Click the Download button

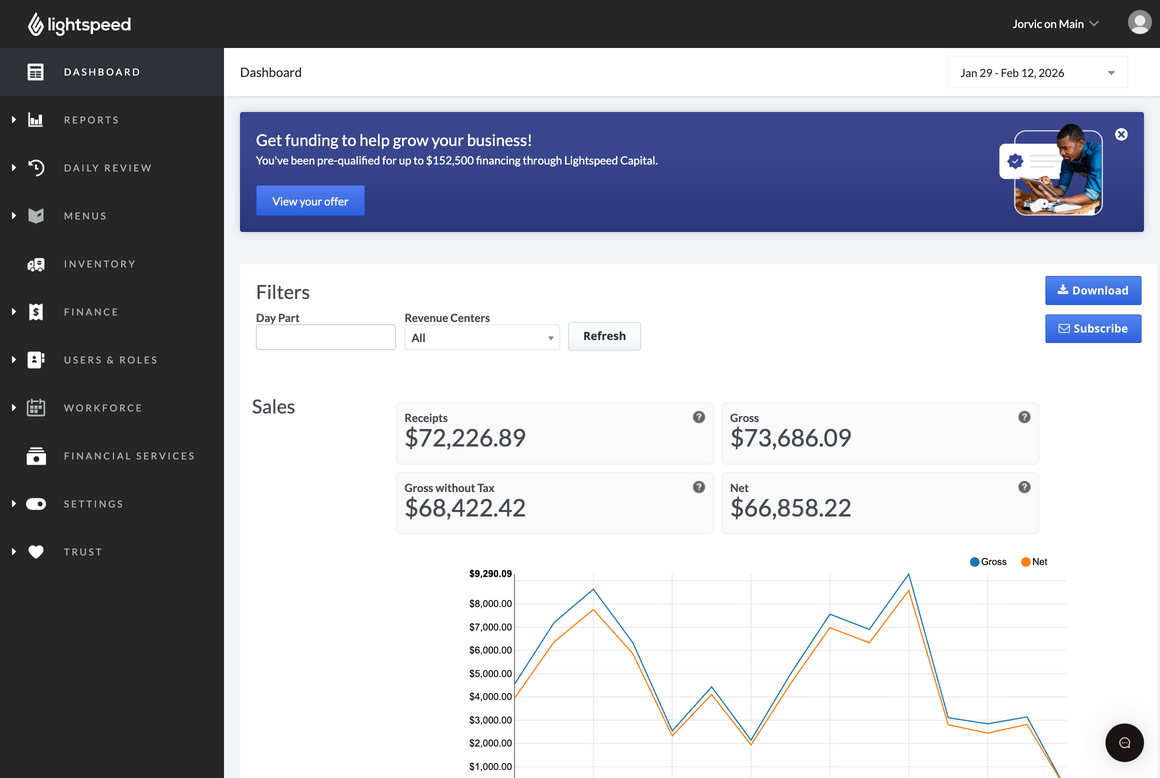[x=1093, y=291]
